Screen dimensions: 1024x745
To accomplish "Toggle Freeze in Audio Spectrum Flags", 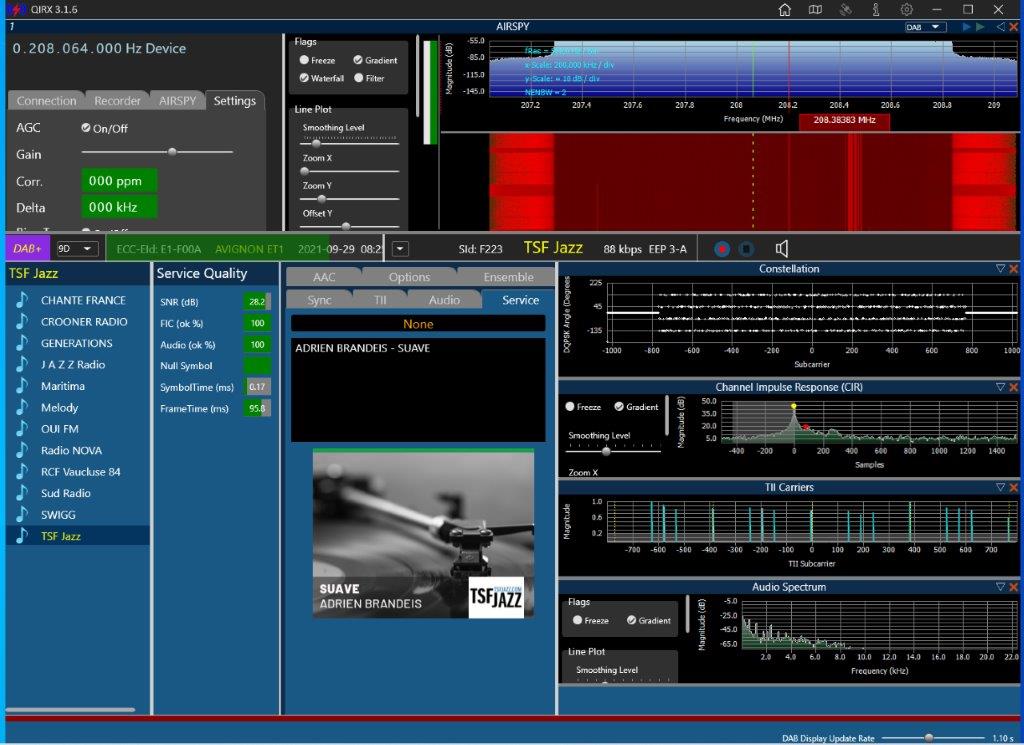I will coord(577,620).
